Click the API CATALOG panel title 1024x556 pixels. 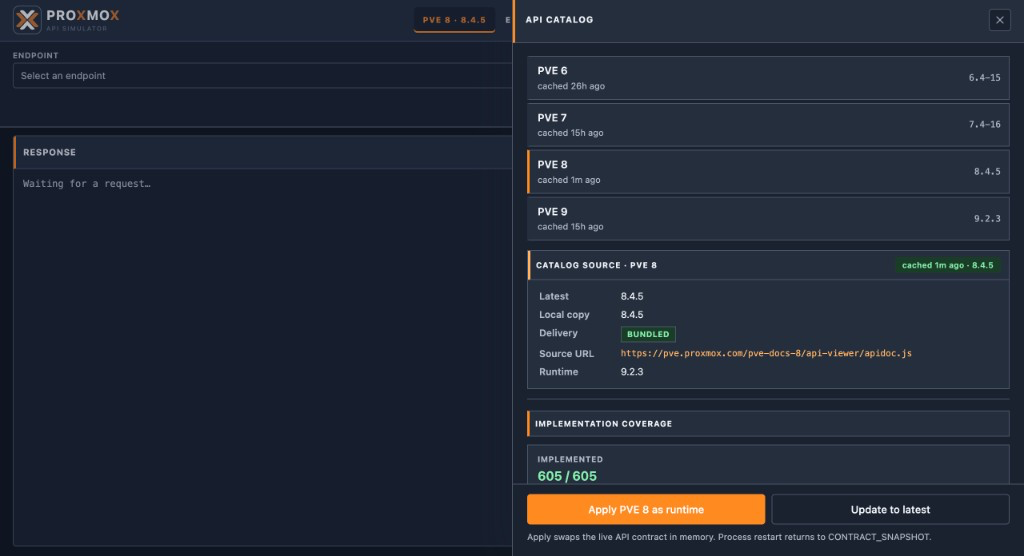pyautogui.click(x=560, y=20)
